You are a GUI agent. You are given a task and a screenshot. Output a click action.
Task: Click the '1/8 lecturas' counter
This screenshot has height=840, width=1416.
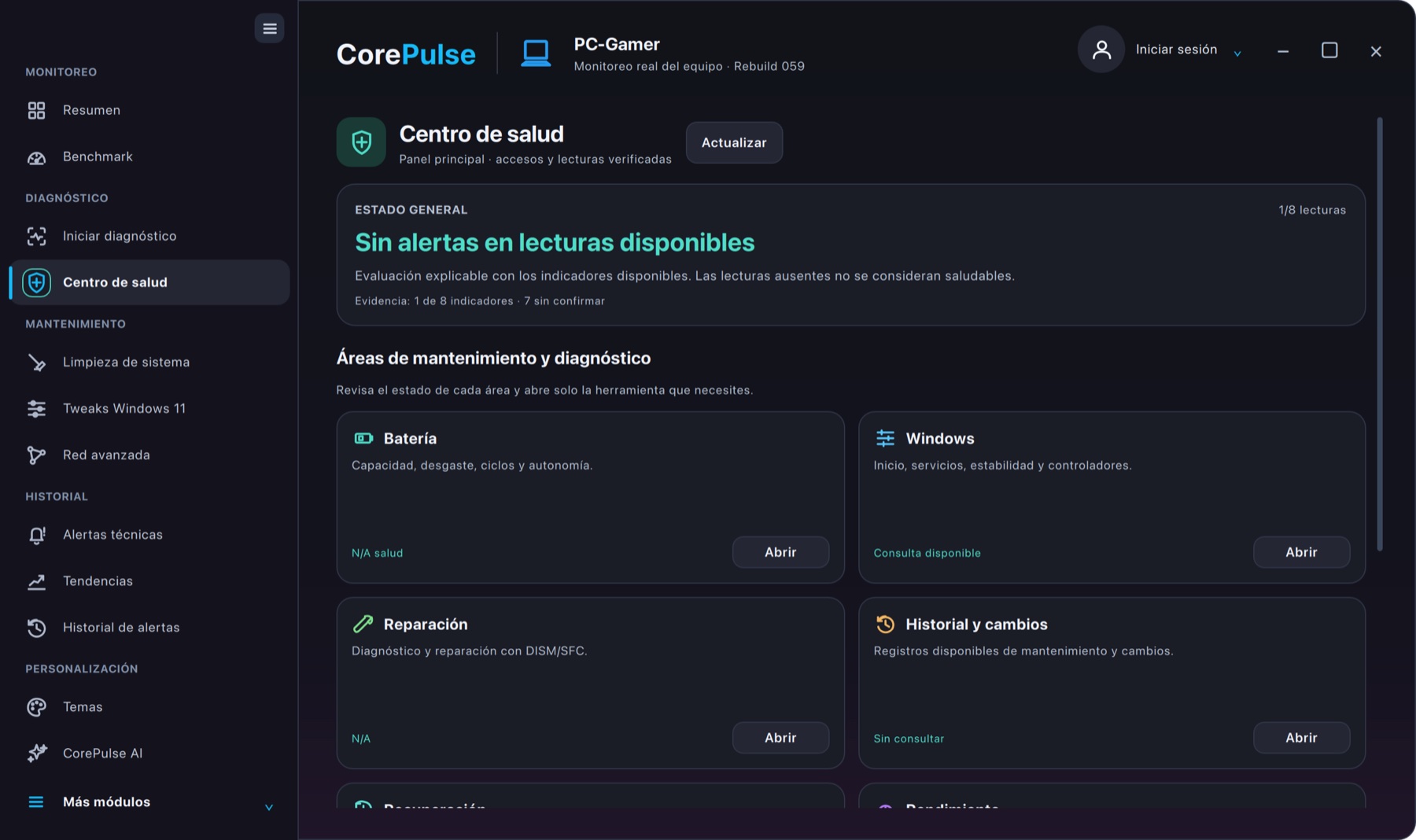(x=1312, y=210)
